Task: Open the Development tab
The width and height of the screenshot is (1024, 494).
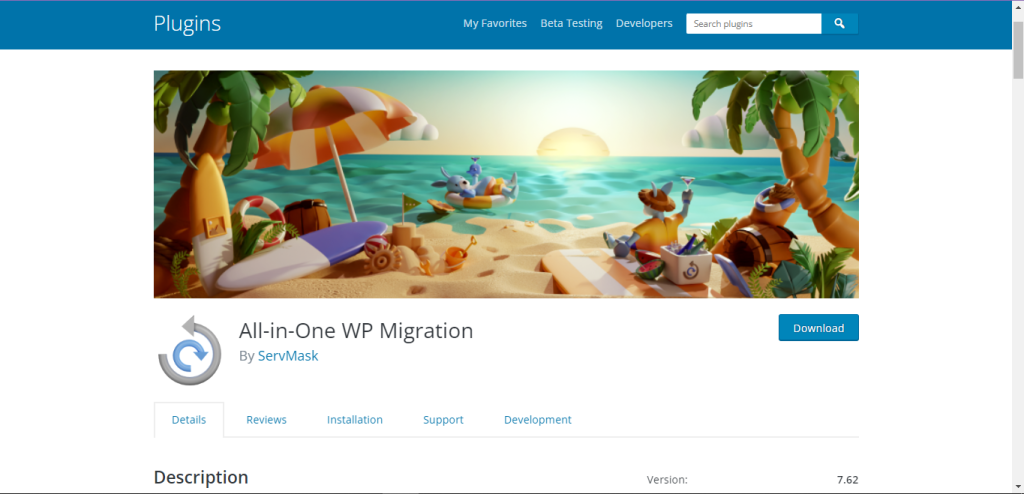Action: pyautogui.click(x=537, y=420)
